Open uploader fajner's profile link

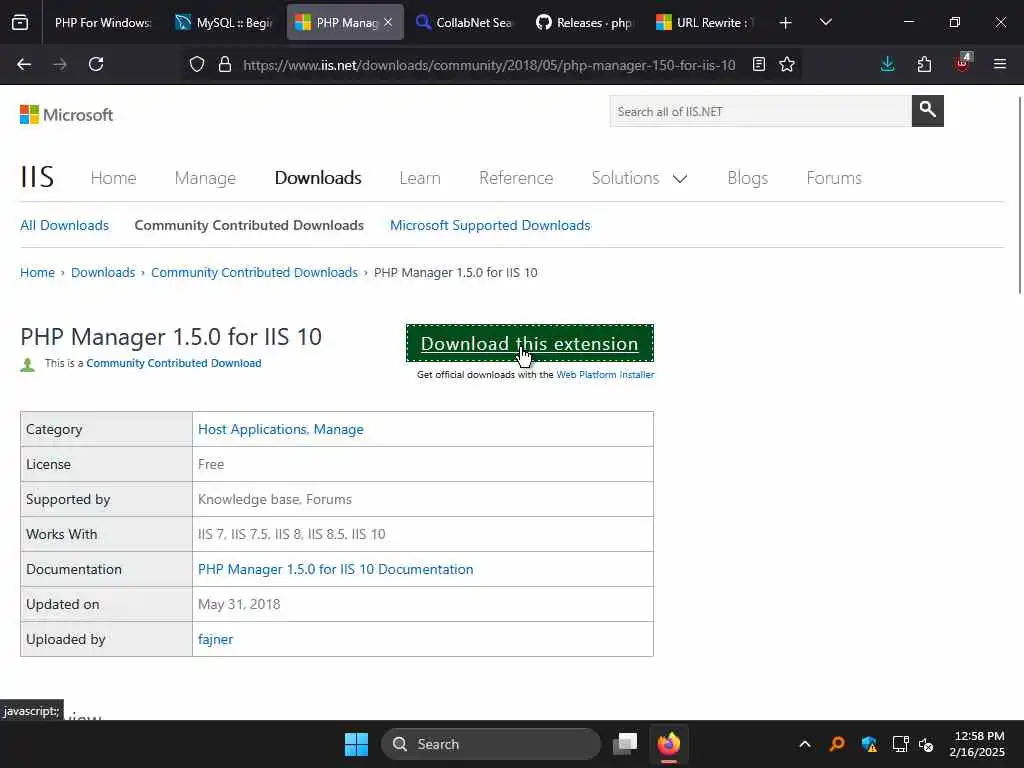pos(216,639)
